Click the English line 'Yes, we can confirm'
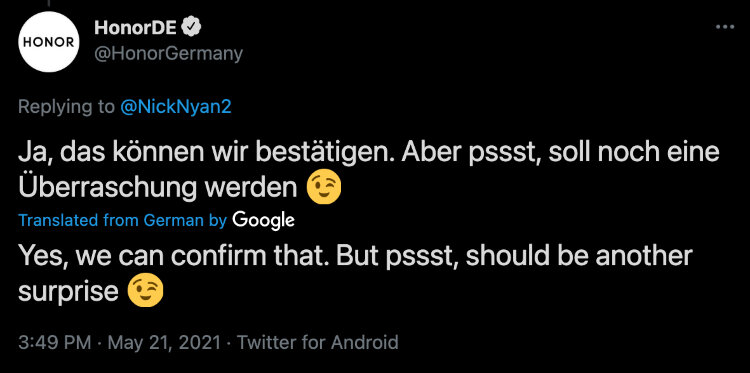Image resolution: width=750 pixels, height=373 pixels. click(x=355, y=257)
